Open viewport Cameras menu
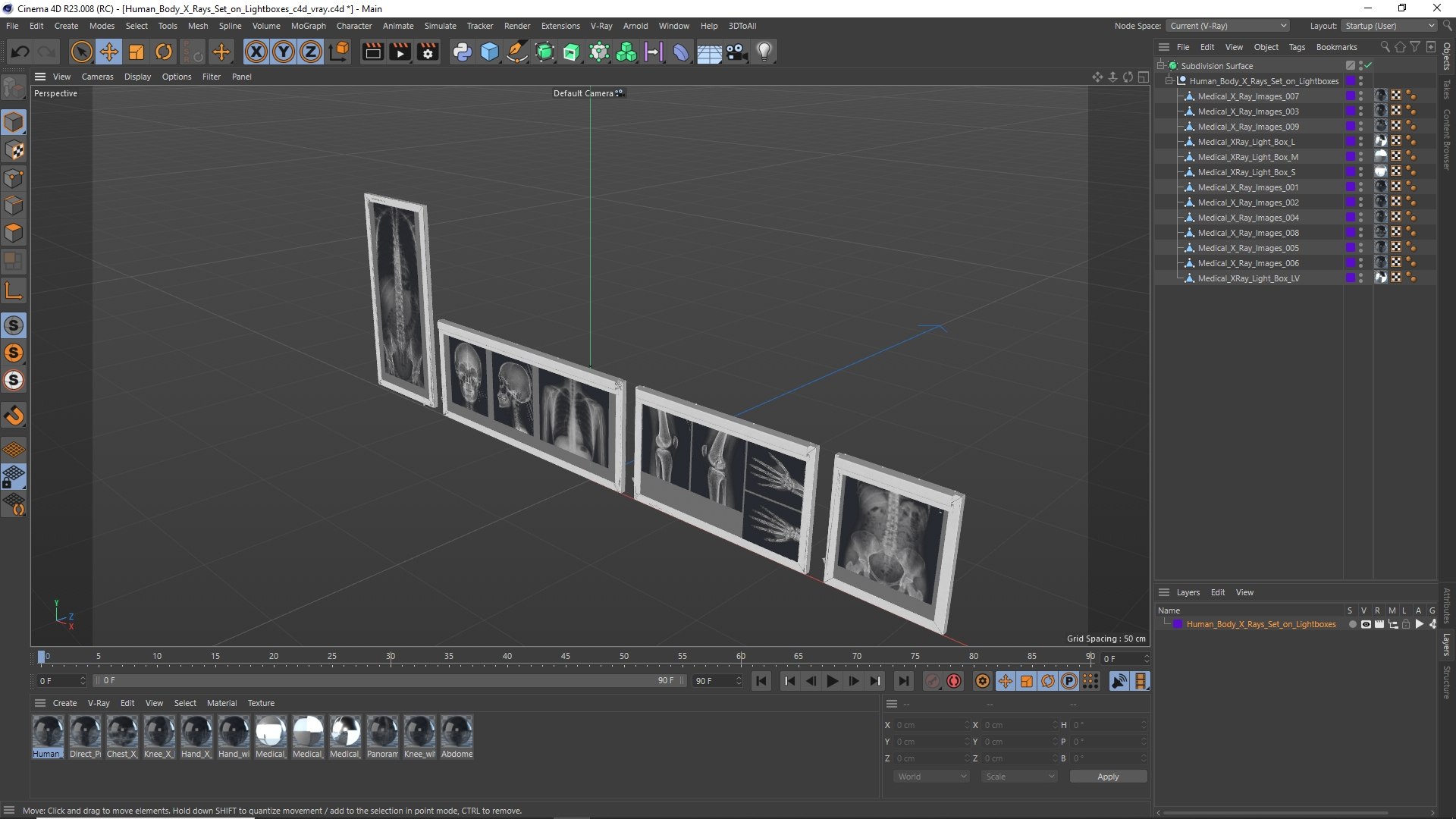Screen dimensions: 1456x819 tap(97, 77)
